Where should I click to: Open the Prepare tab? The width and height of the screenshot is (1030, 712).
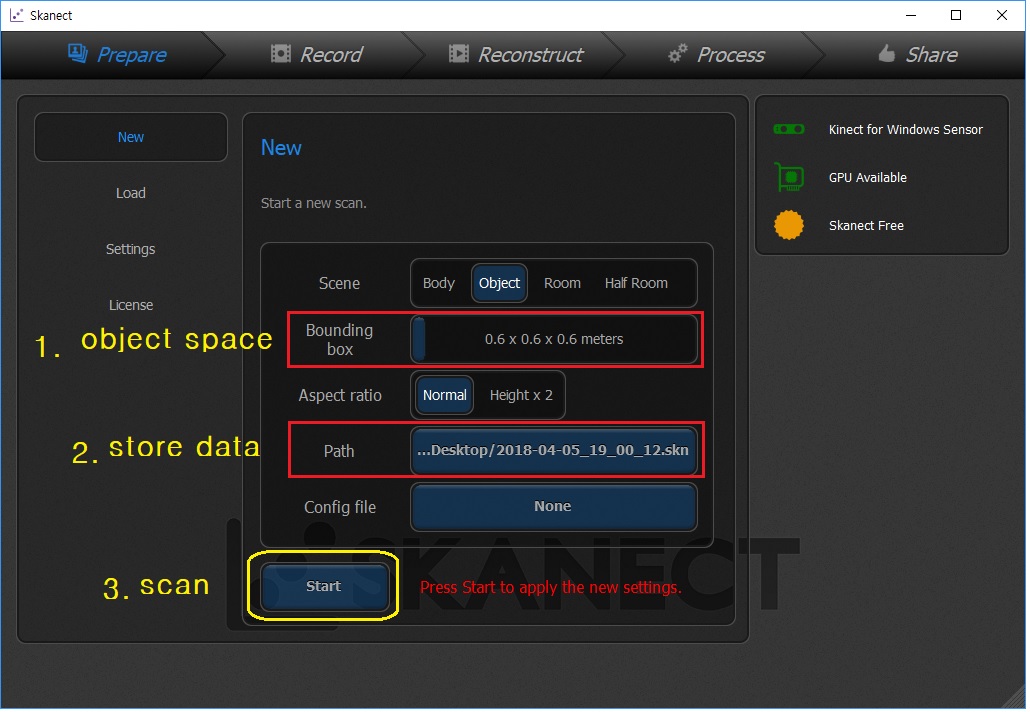(x=118, y=55)
